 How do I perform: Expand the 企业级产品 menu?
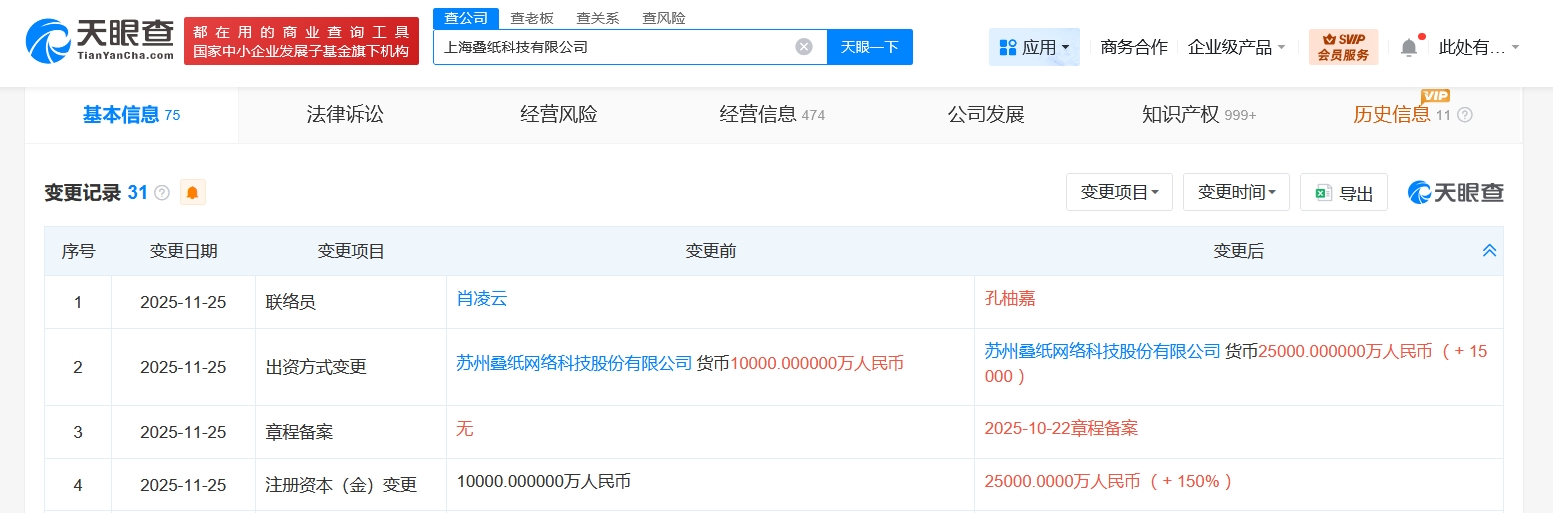(1236, 47)
